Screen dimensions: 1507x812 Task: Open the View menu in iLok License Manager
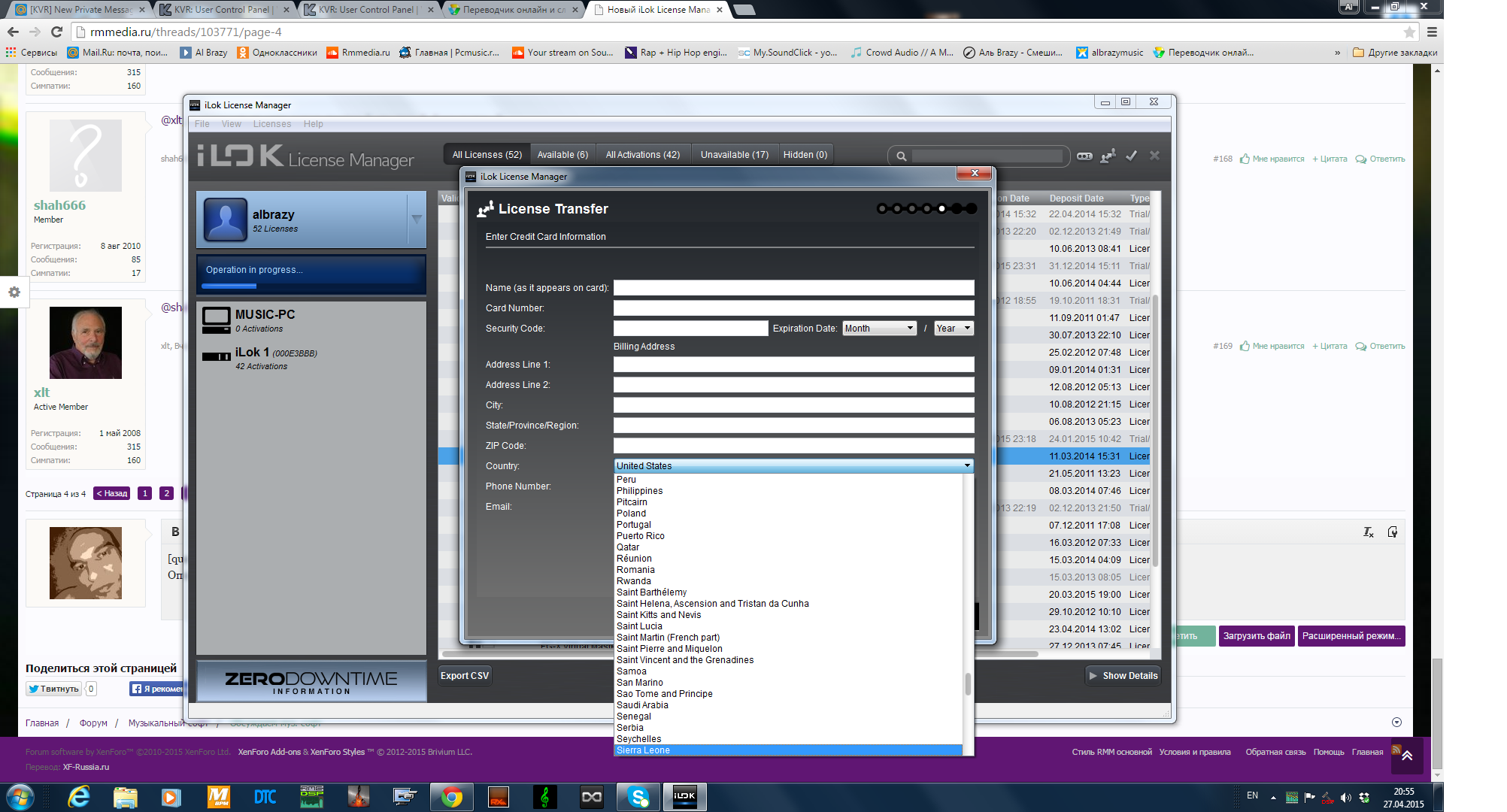[x=232, y=124]
